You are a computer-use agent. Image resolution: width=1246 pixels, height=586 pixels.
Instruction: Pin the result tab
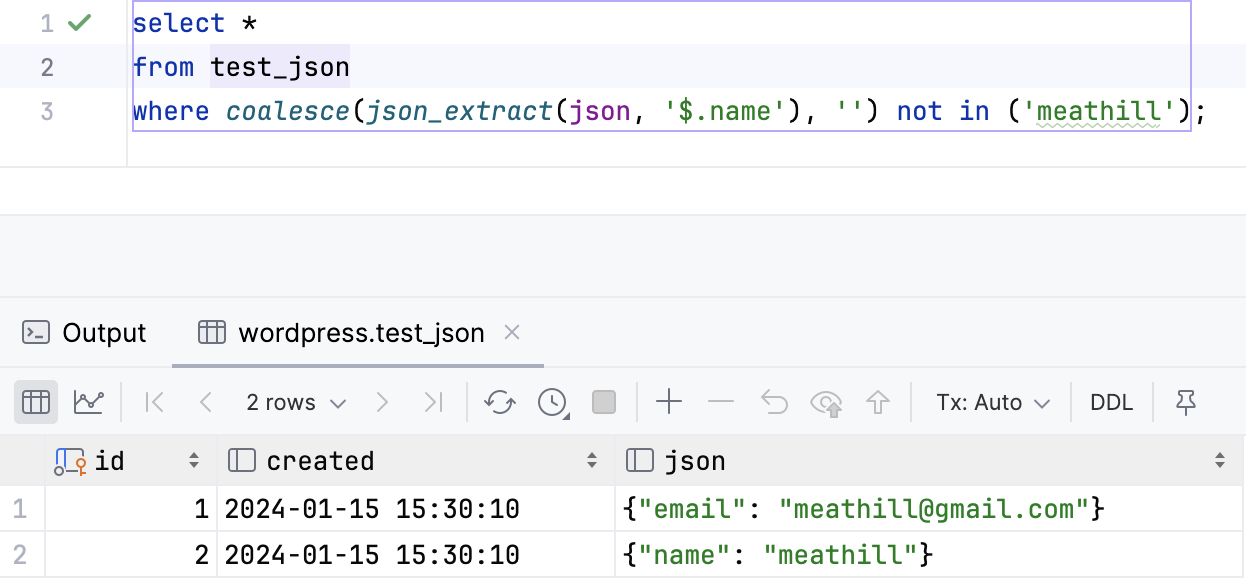1186,403
